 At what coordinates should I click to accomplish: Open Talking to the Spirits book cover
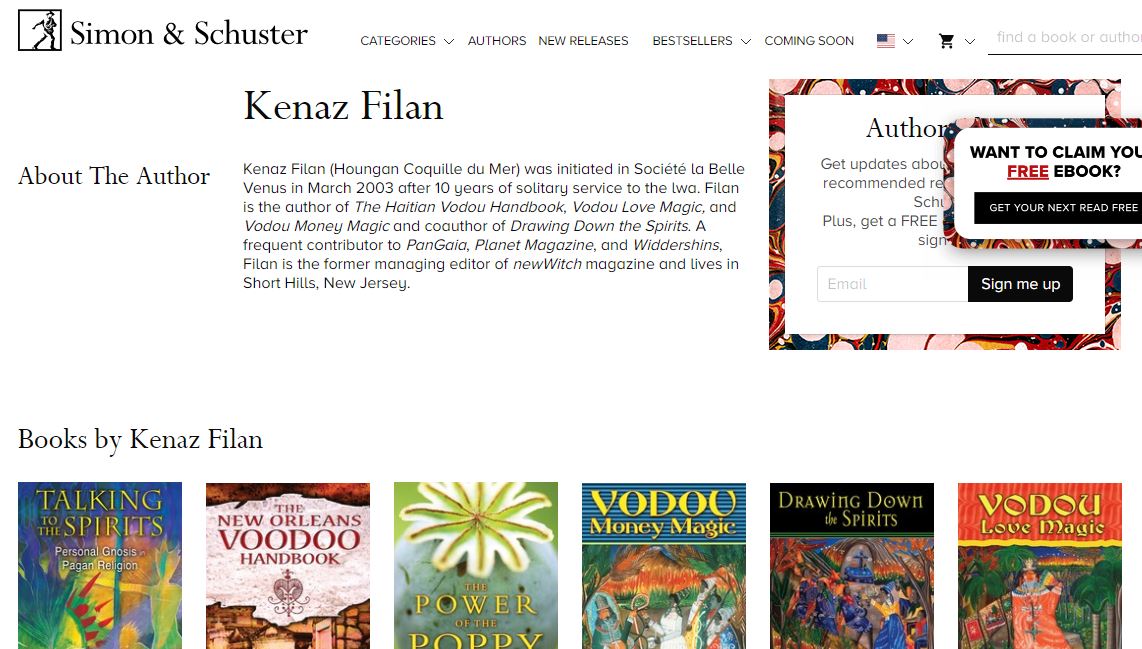point(100,565)
